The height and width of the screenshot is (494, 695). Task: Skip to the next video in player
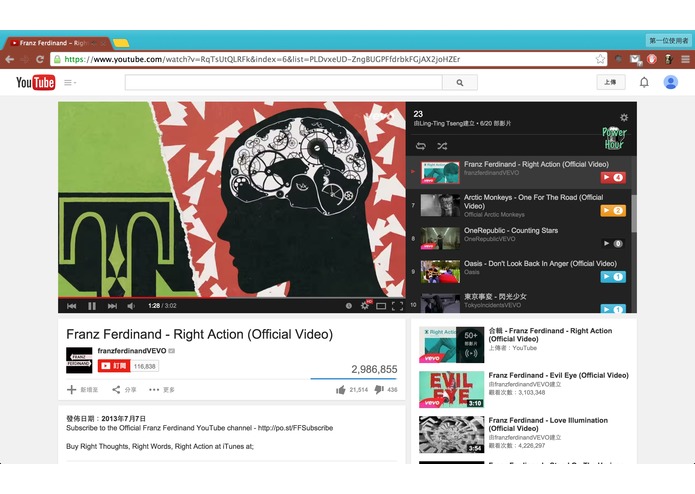(x=112, y=306)
